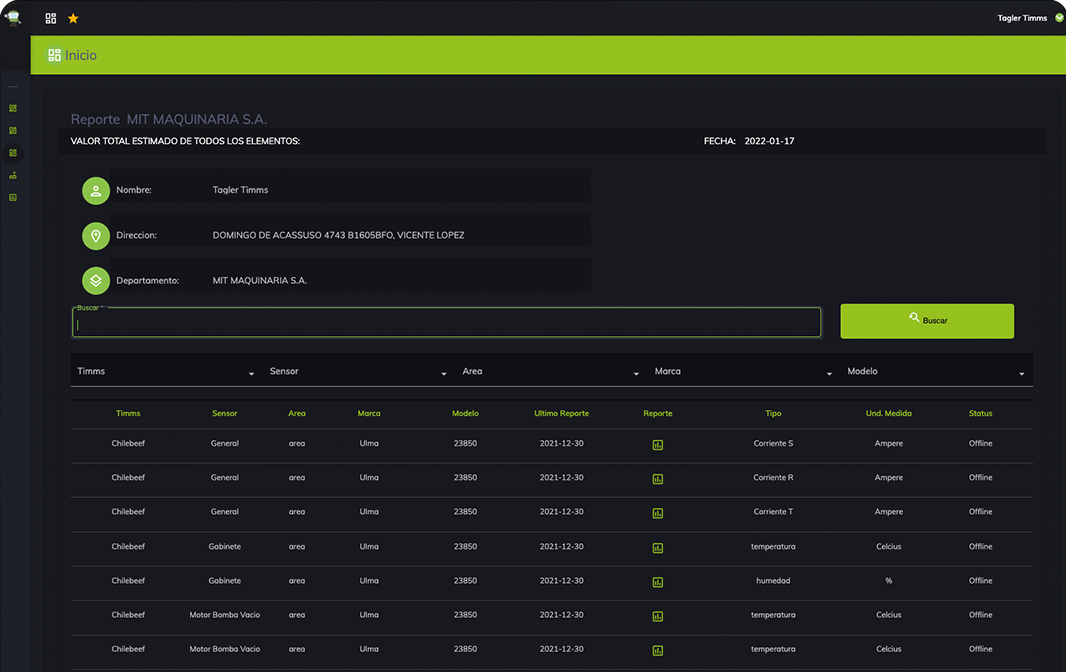Click the date value 2022-01-17
This screenshot has width=1066, height=672.
point(769,141)
